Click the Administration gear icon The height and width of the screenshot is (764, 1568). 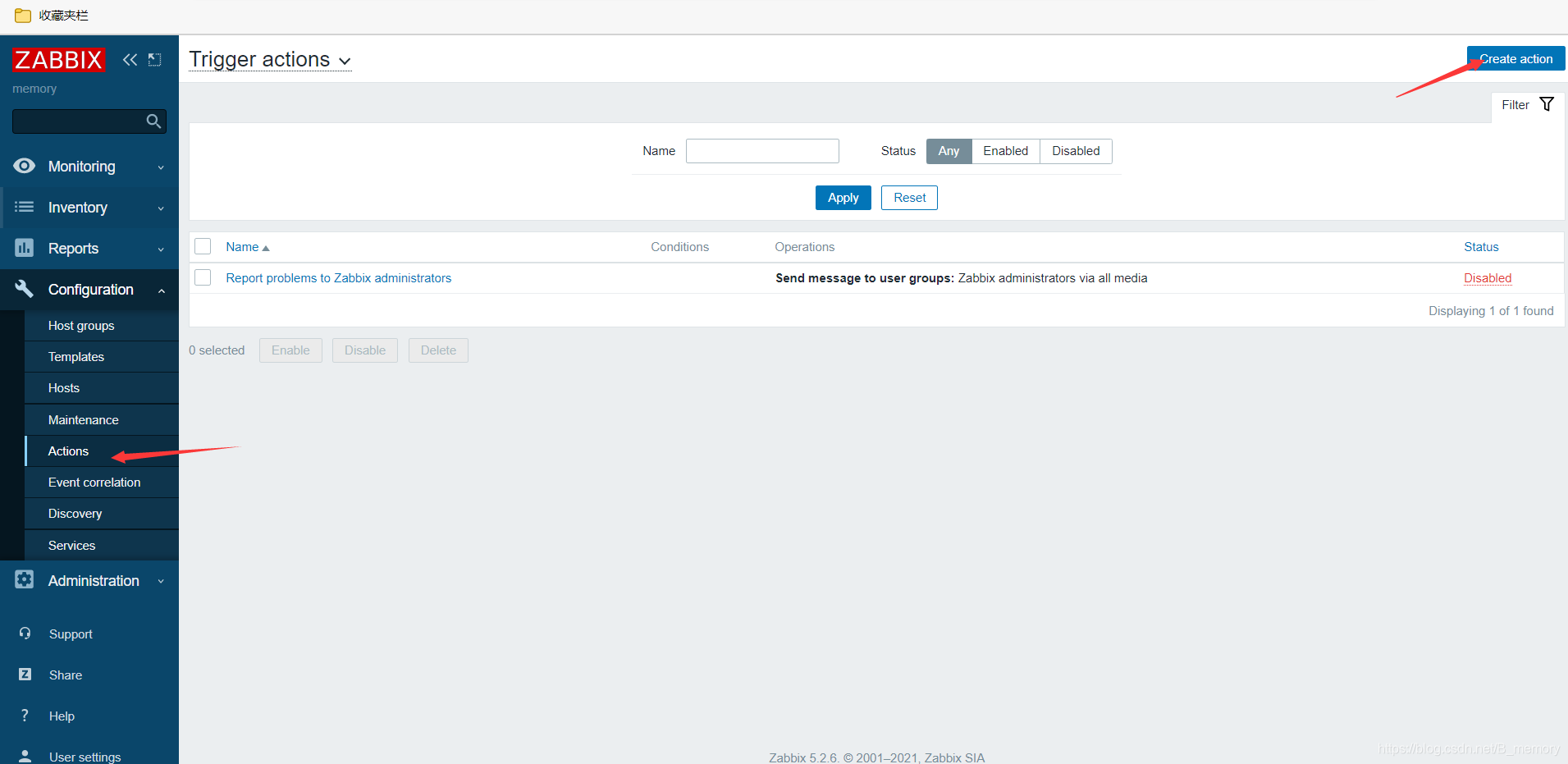pos(25,580)
